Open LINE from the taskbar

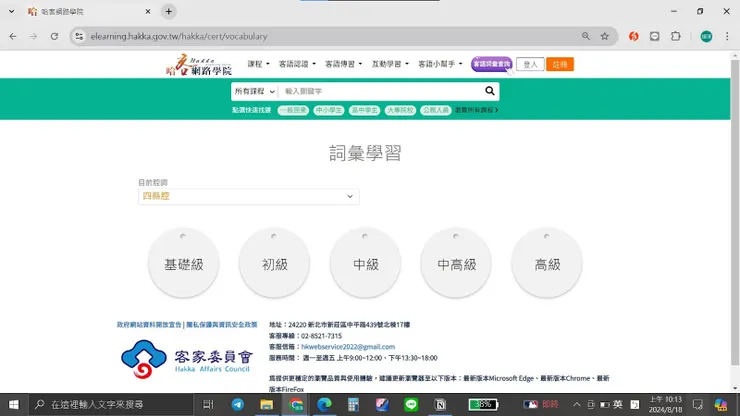pyautogui.click(x=411, y=405)
